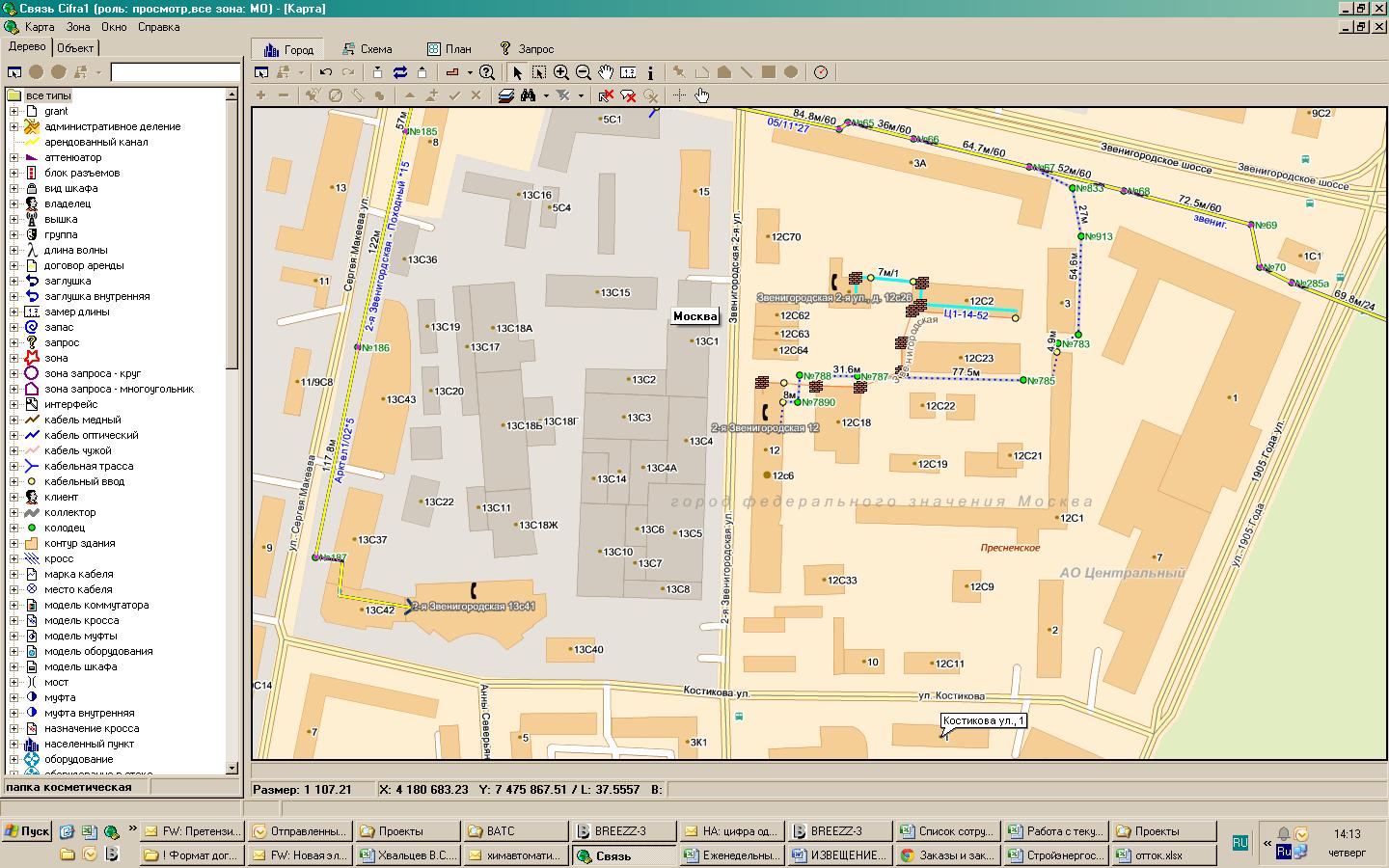
Task: Select the pan hand tool in top toolbar
Action: click(606, 72)
